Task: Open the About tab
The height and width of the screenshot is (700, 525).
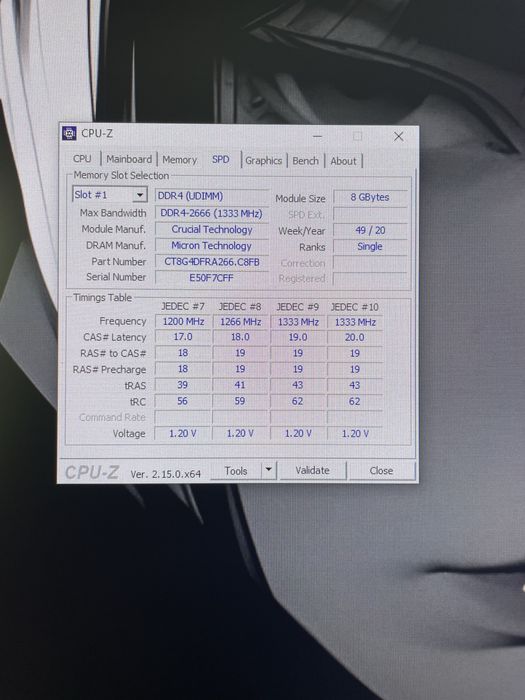Action: [x=343, y=161]
